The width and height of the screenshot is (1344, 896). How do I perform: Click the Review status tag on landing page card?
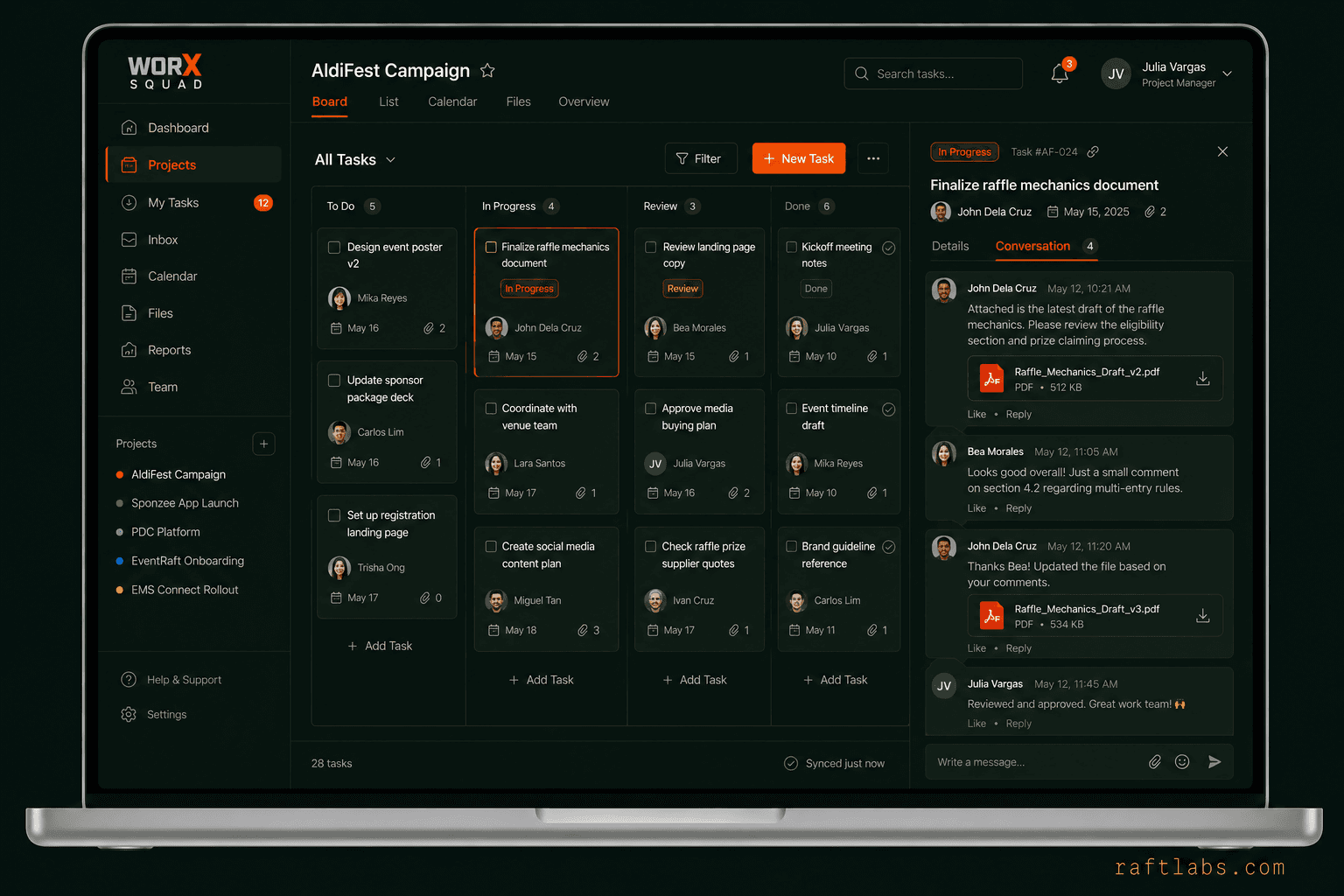pyautogui.click(x=682, y=289)
